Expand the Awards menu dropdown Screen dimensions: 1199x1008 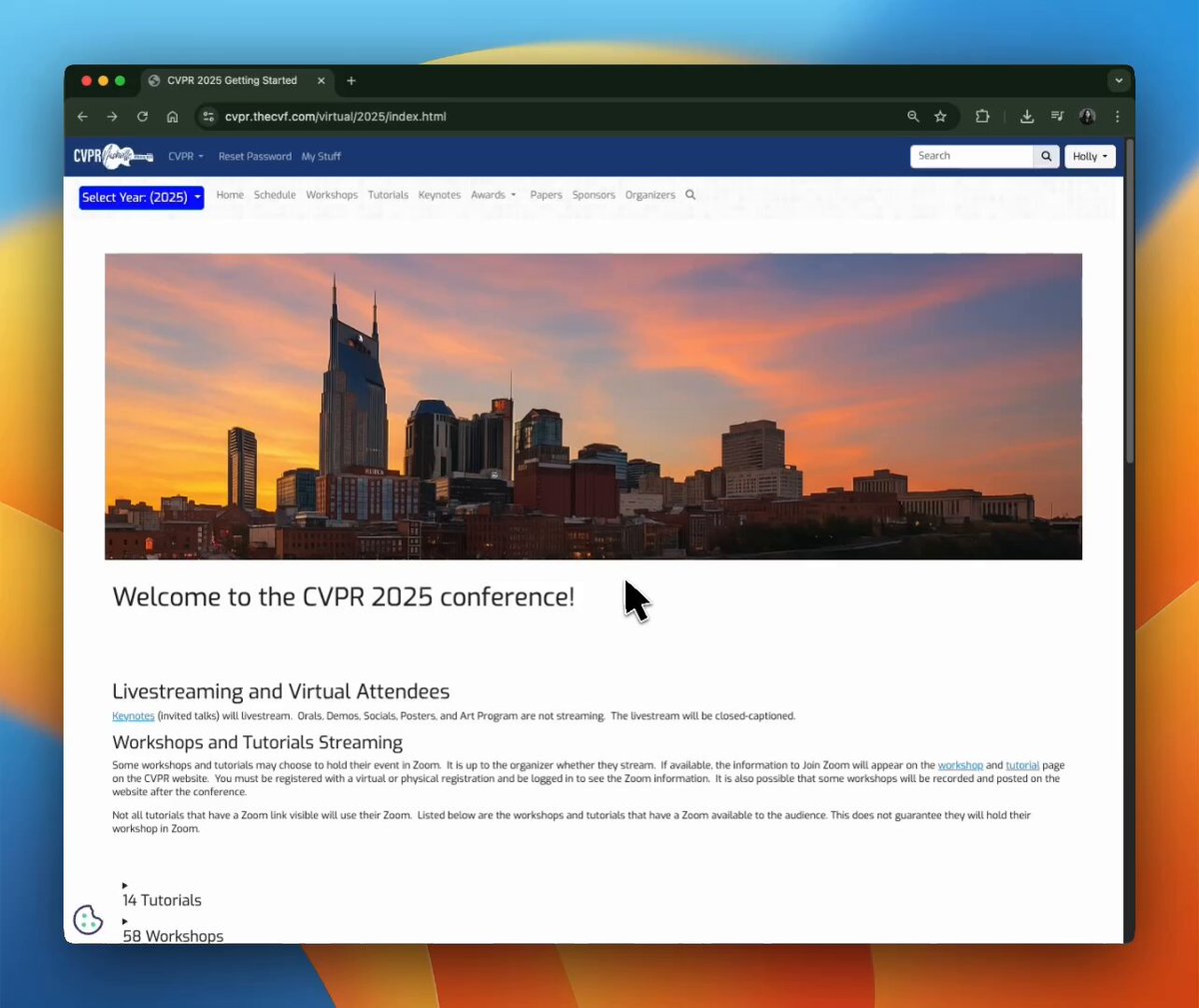[x=494, y=195]
